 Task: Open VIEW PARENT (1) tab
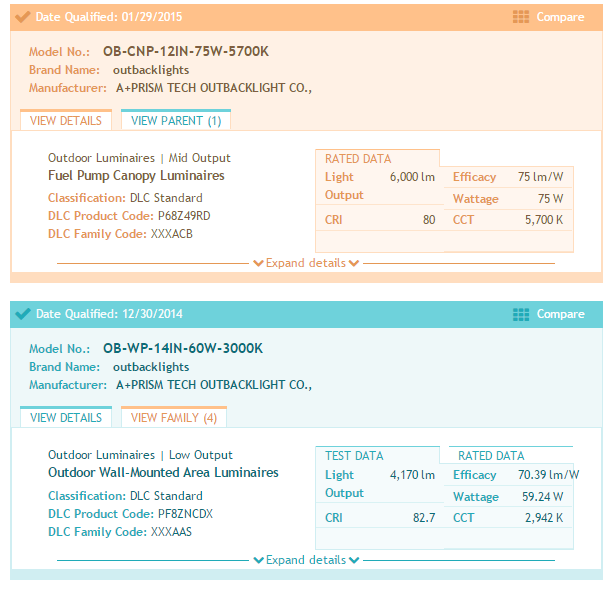pyautogui.click(x=176, y=120)
